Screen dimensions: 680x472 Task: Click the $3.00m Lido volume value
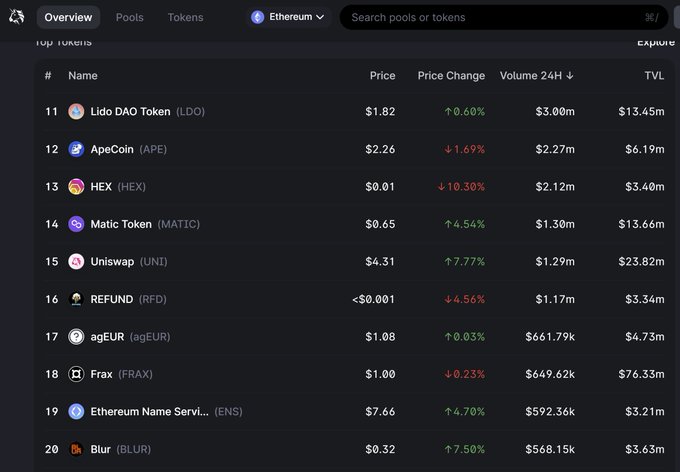555,111
